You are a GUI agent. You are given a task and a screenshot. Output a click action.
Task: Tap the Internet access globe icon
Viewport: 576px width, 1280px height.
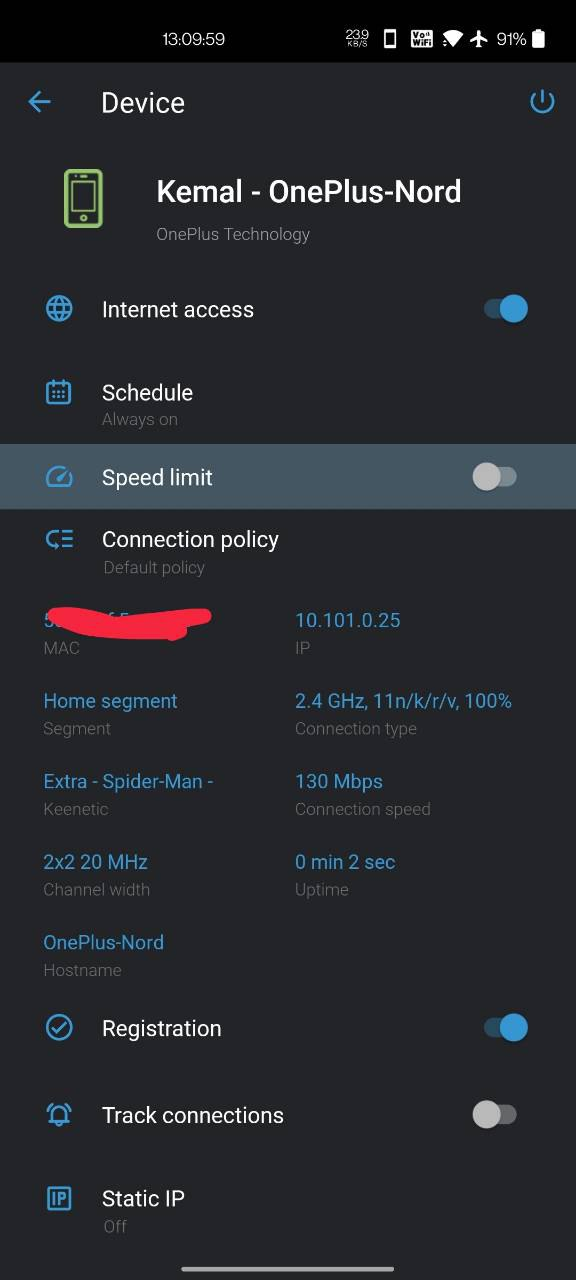pyautogui.click(x=59, y=309)
